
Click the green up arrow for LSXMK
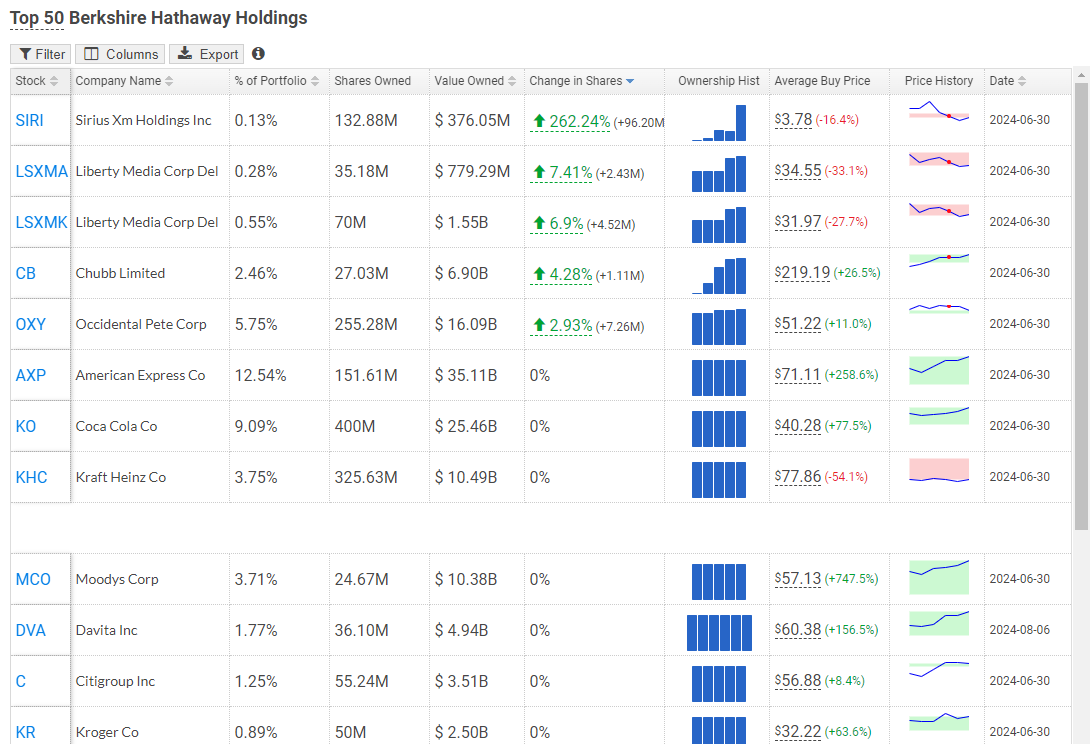click(538, 223)
